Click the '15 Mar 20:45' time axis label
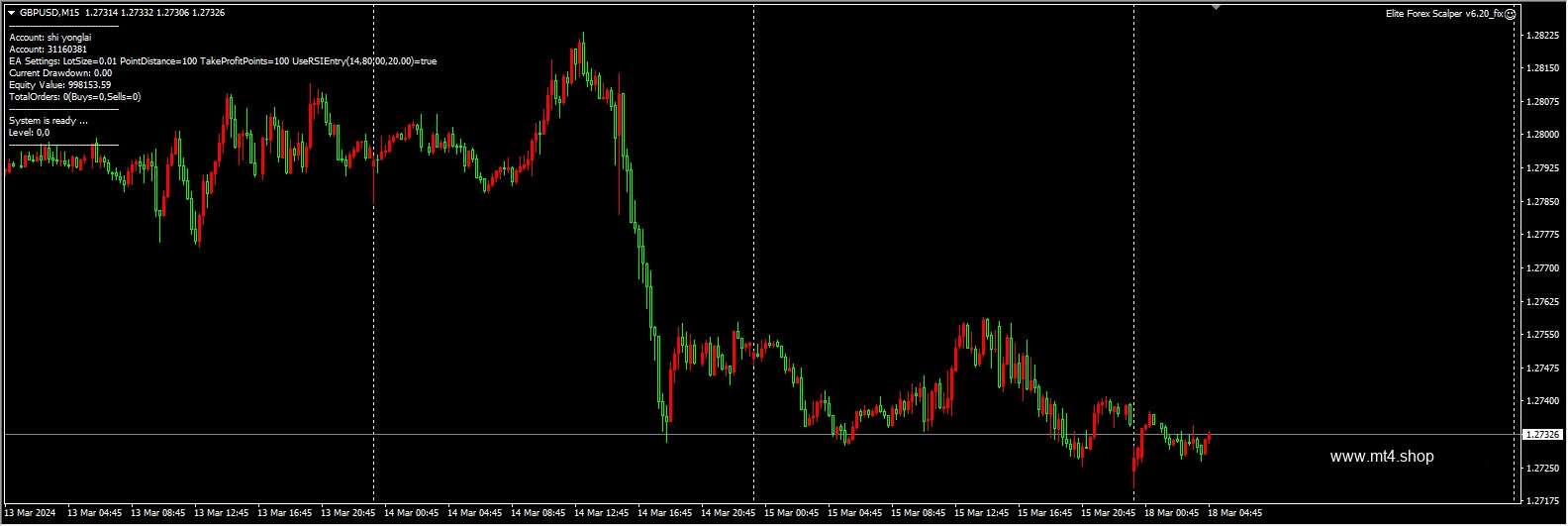Image resolution: width=1568 pixels, height=526 pixels. [1109, 513]
